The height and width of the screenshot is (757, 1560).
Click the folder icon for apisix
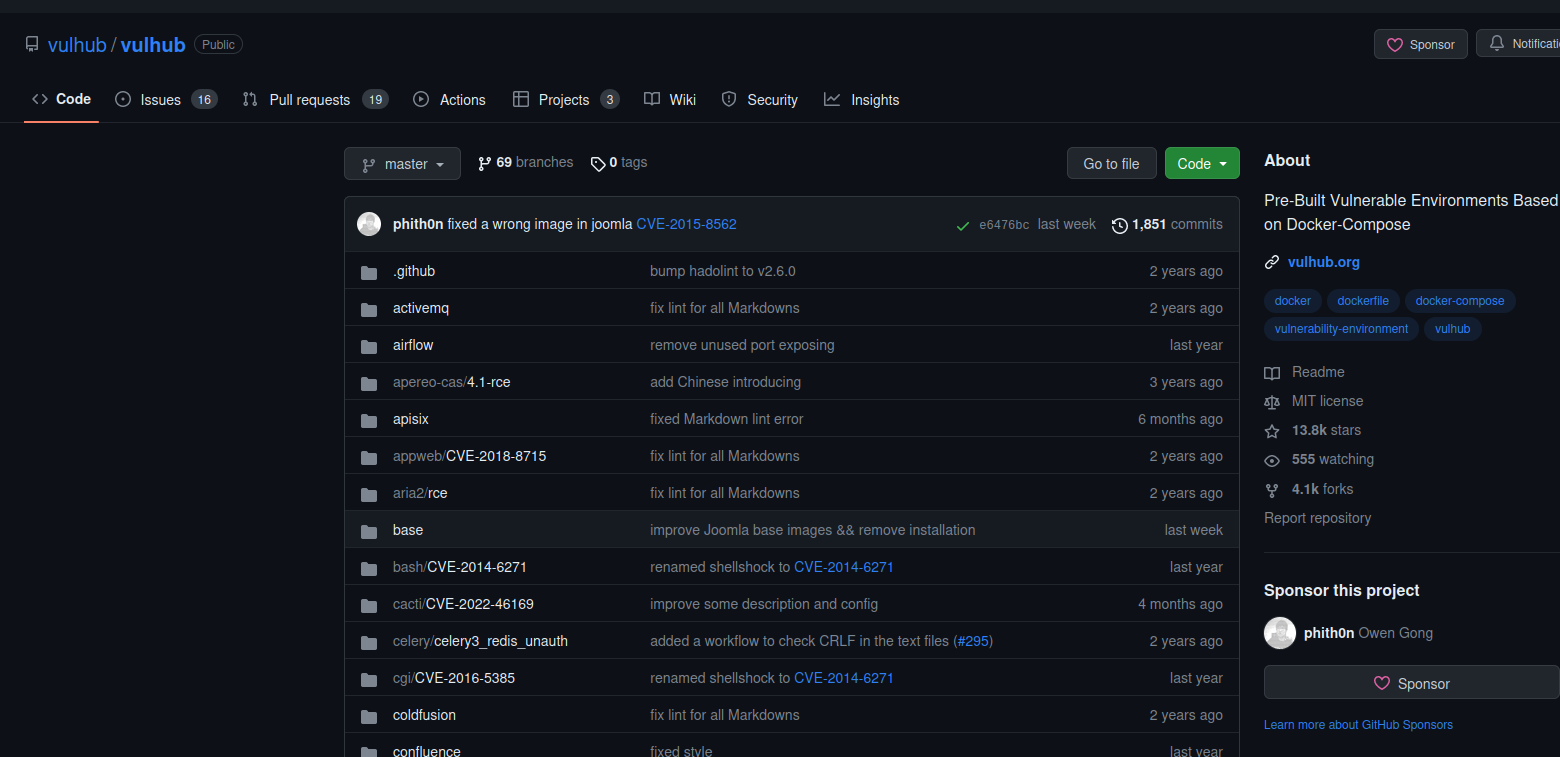[x=369, y=420]
